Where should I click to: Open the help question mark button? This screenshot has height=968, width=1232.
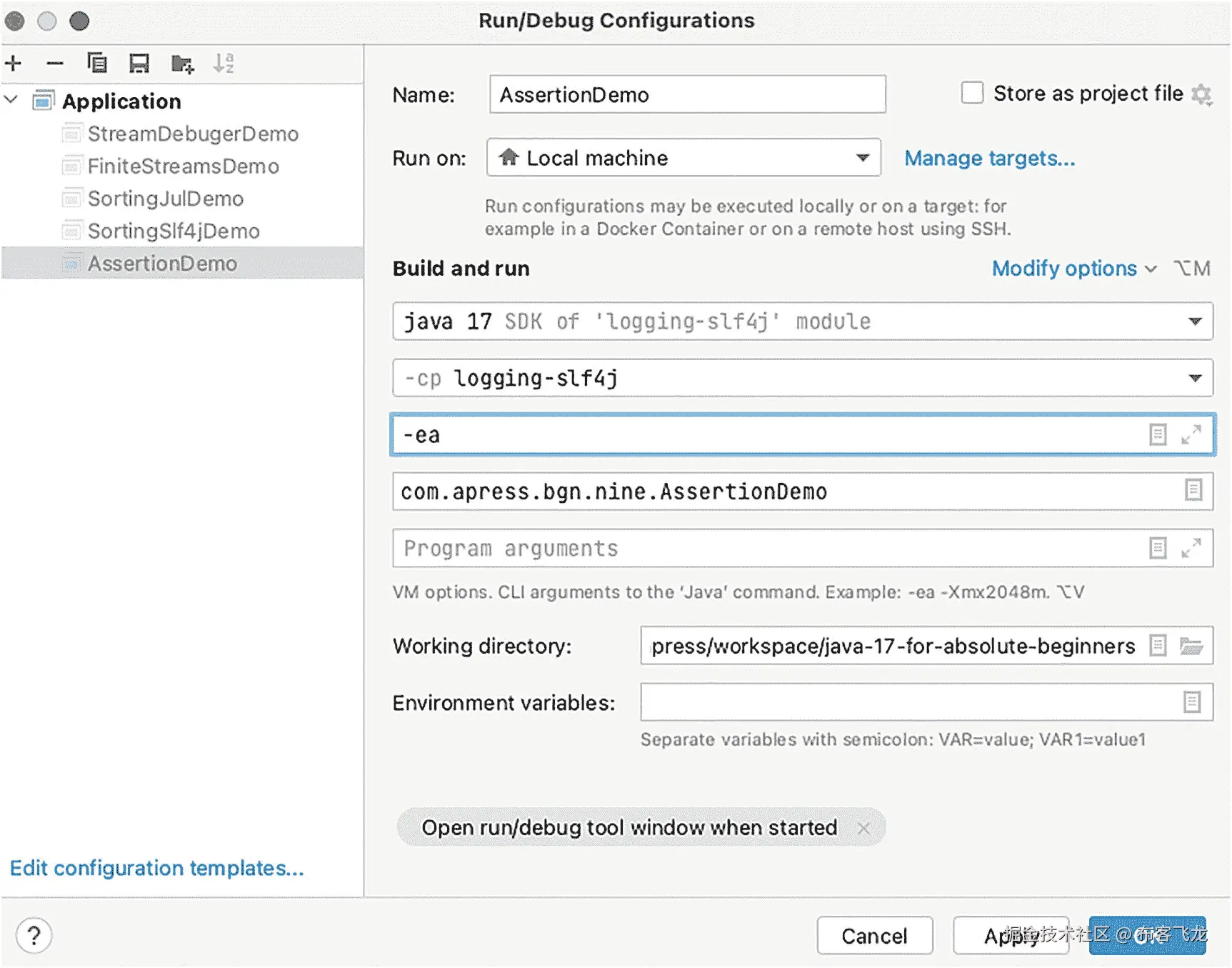pyautogui.click(x=34, y=935)
